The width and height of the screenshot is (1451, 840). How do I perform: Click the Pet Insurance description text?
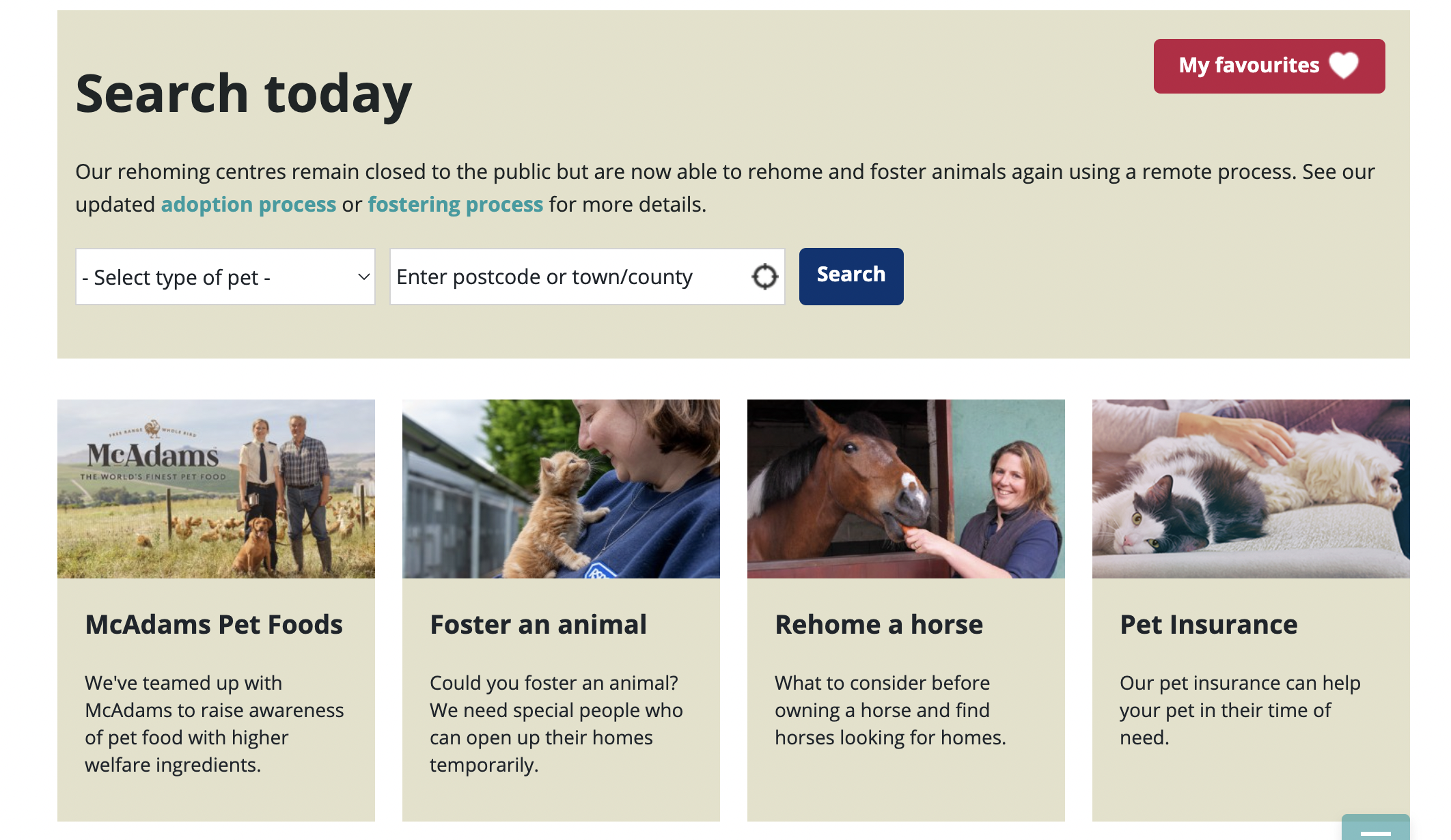click(x=1240, y=710)
